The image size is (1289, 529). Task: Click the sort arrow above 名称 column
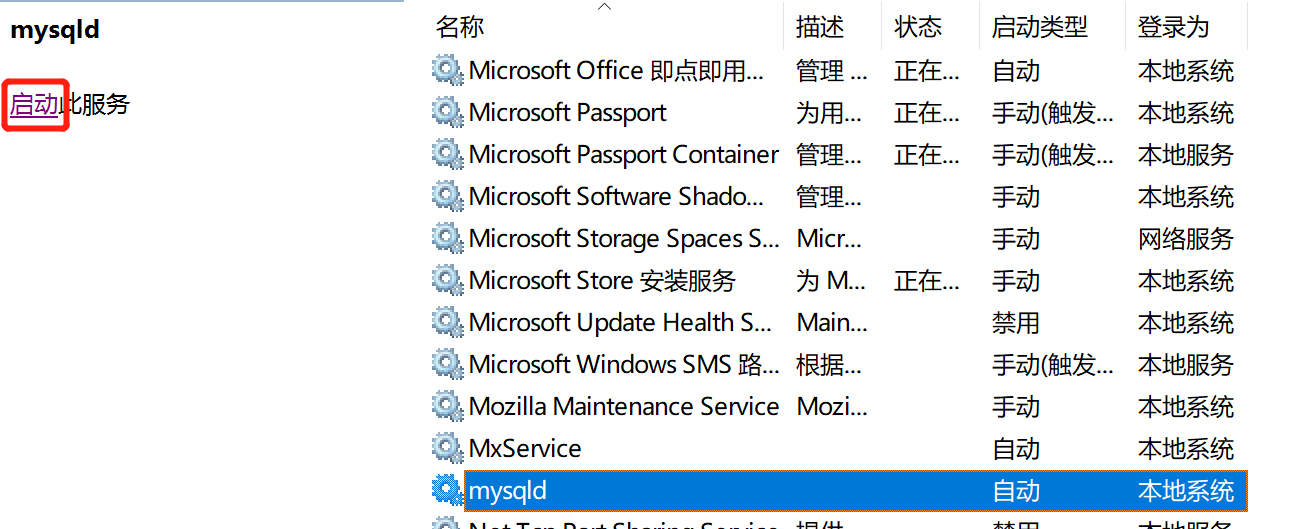[x=604, y=7]
